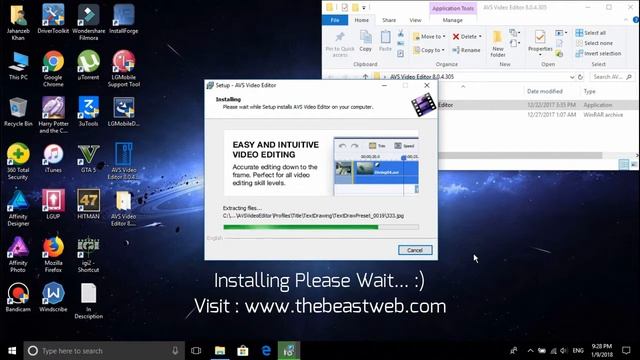
Task: Click Select none in Explorer ribbon
Action: click(594, 43)
